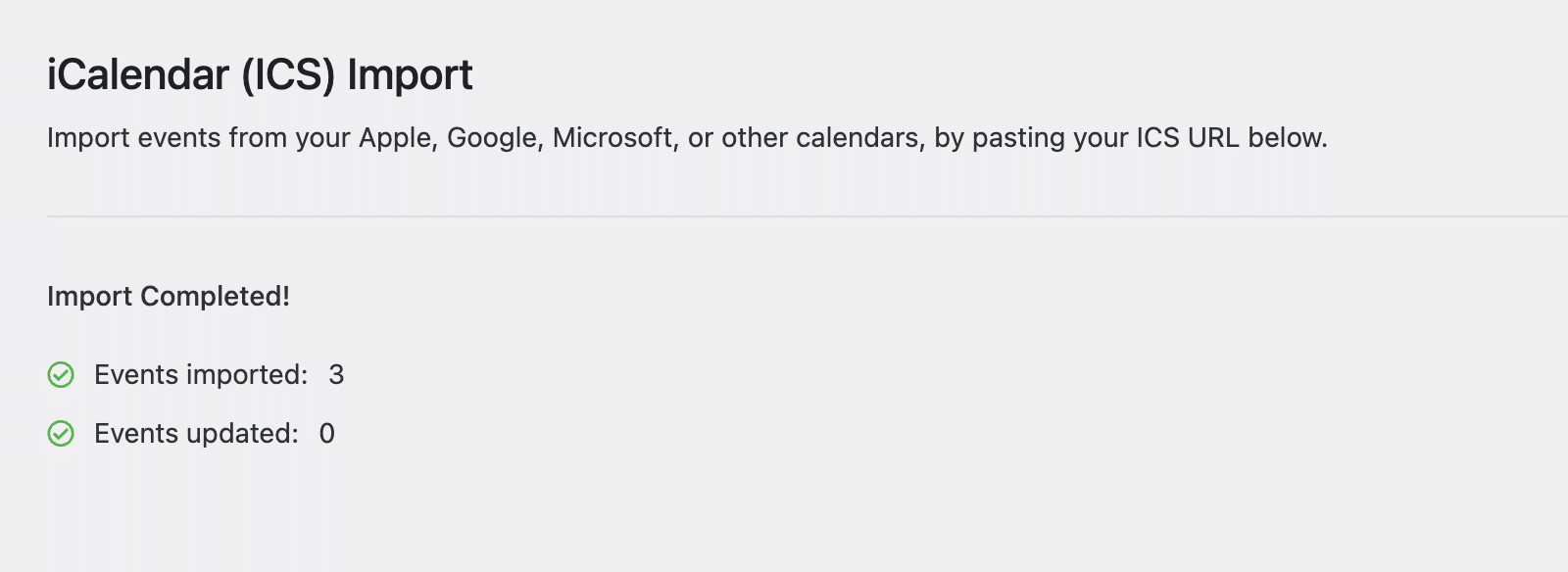Click the Import Completed! status heading
Screen dimensions: 1568x572
tap(169, 296)
